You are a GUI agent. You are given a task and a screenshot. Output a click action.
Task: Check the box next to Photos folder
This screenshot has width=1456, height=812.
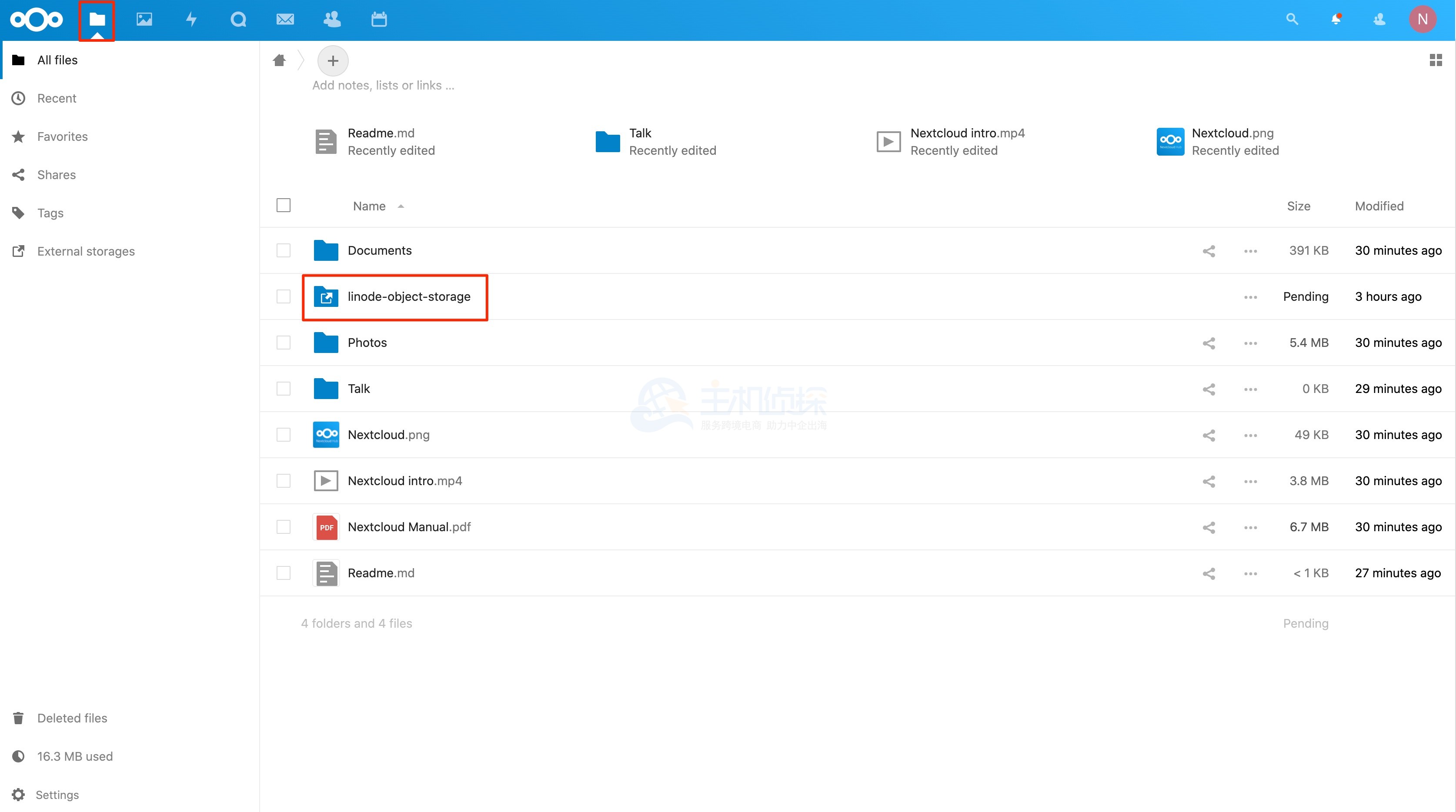[x=283, y=343]
